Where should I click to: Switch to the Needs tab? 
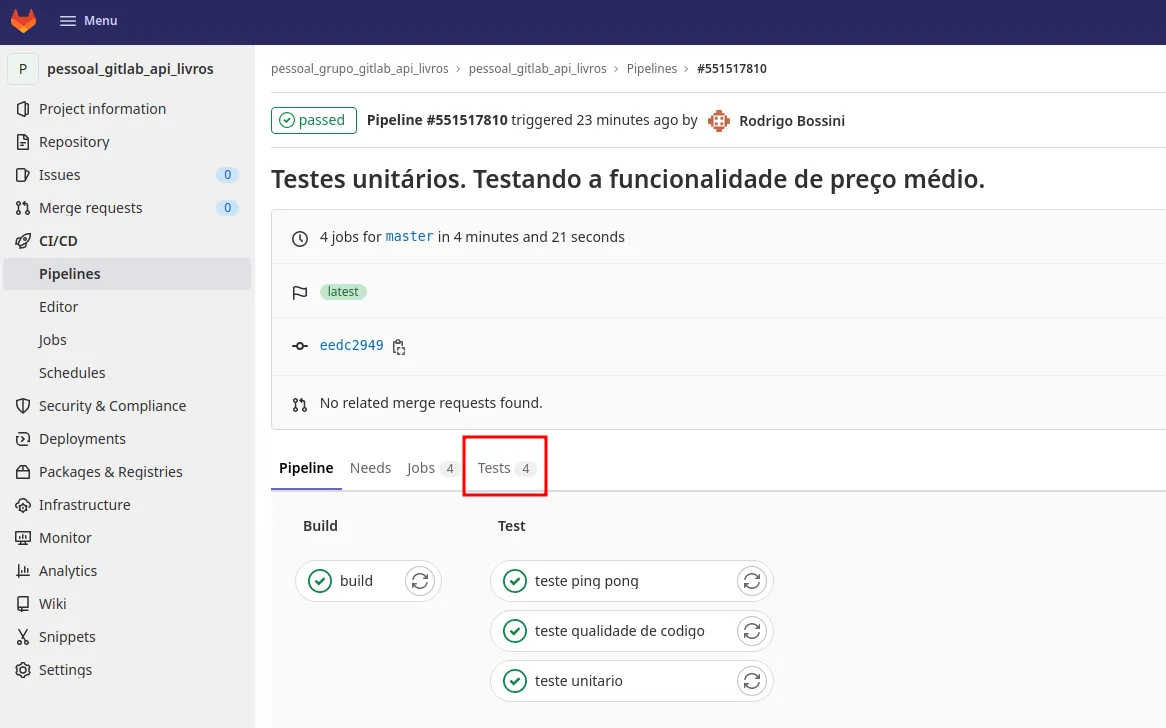(x=370, y=468)
